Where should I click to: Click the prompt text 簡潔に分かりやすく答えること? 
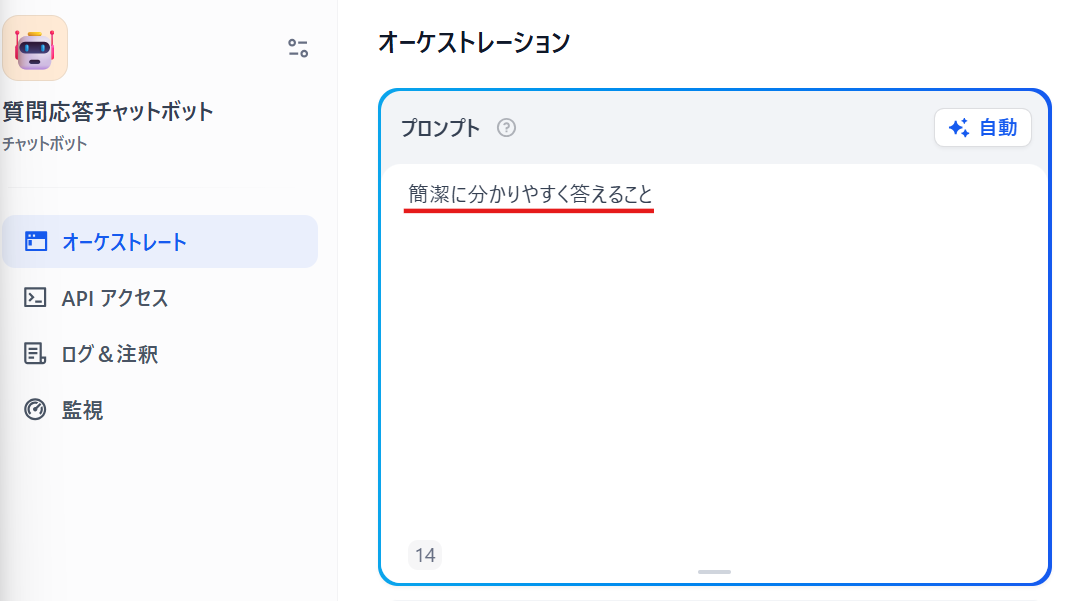click(530, 194)
